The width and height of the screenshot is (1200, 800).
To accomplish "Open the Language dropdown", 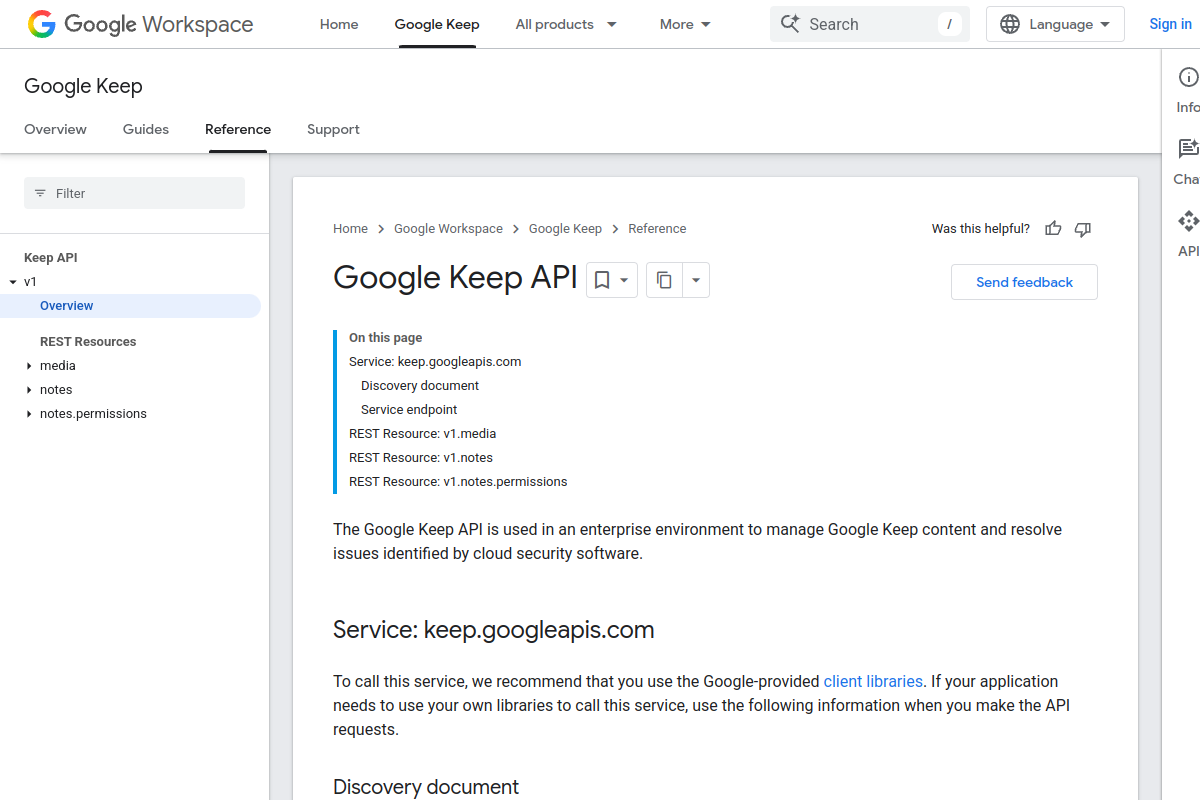I will [x=1055, y=24].
